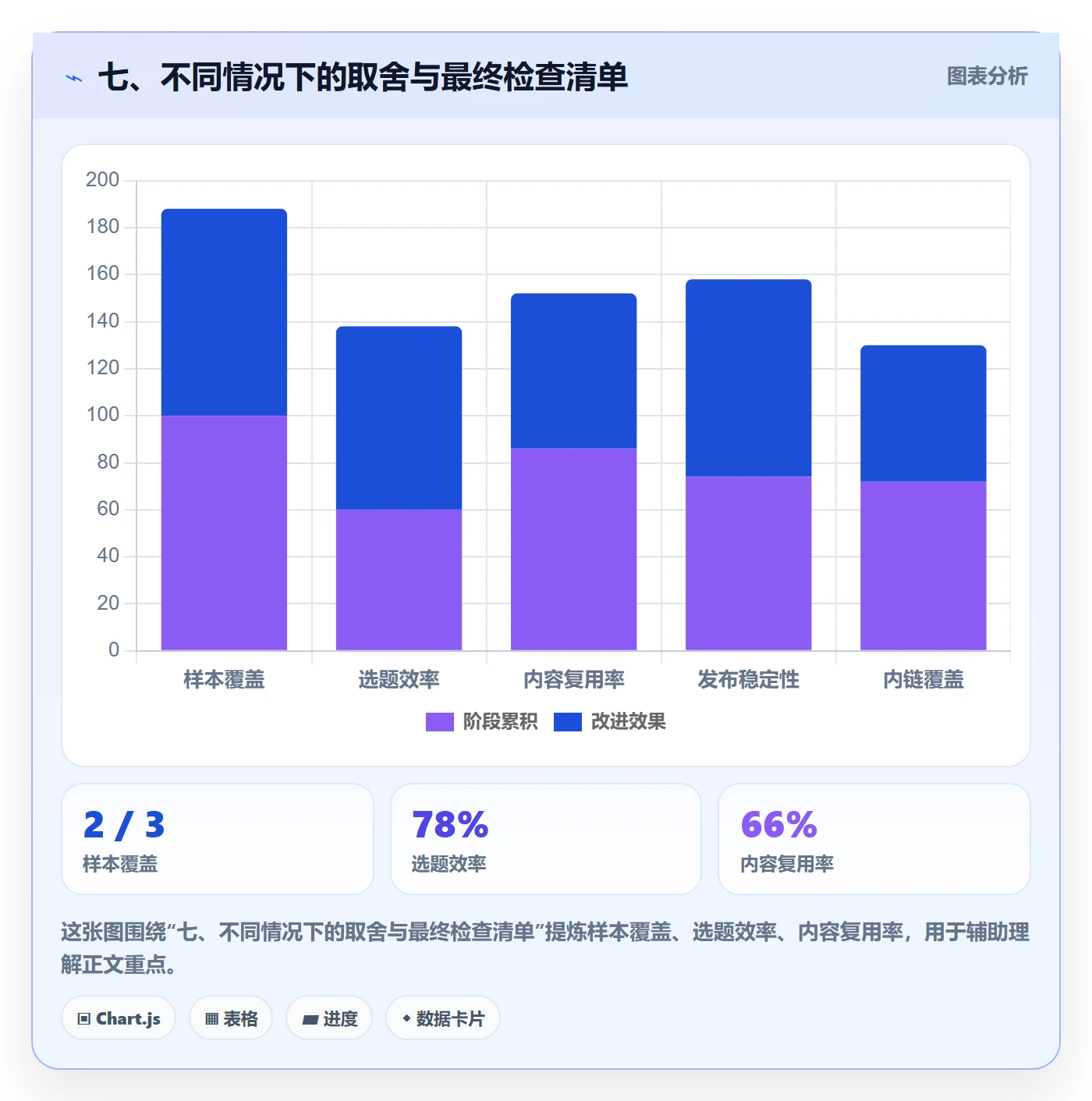The image size is (1092, 1101).
Task: Click the section title 七、不同情况下的取舍与最终检查清单
Action: point(363,78)
